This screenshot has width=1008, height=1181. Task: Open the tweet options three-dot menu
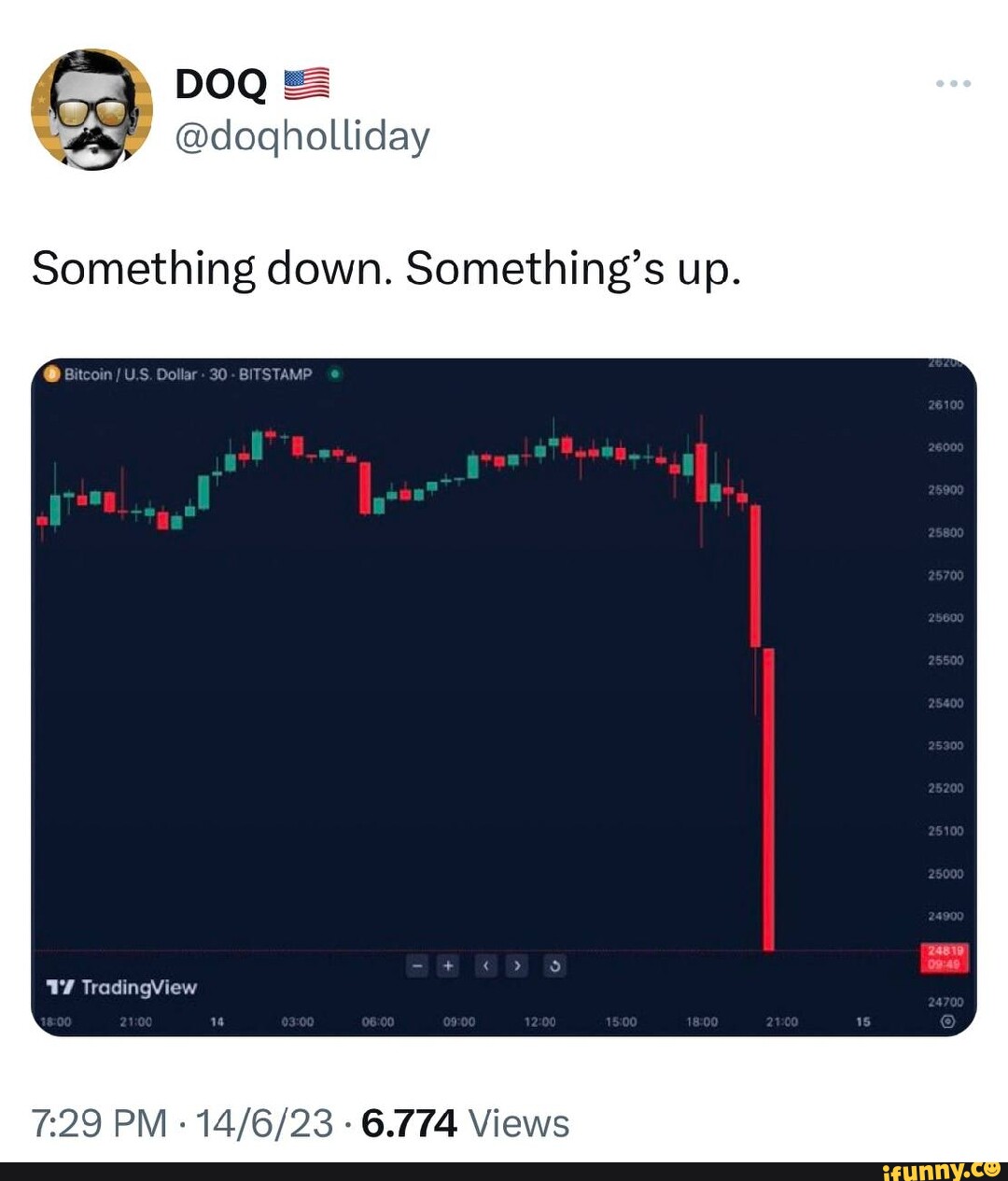coord(953,82)
